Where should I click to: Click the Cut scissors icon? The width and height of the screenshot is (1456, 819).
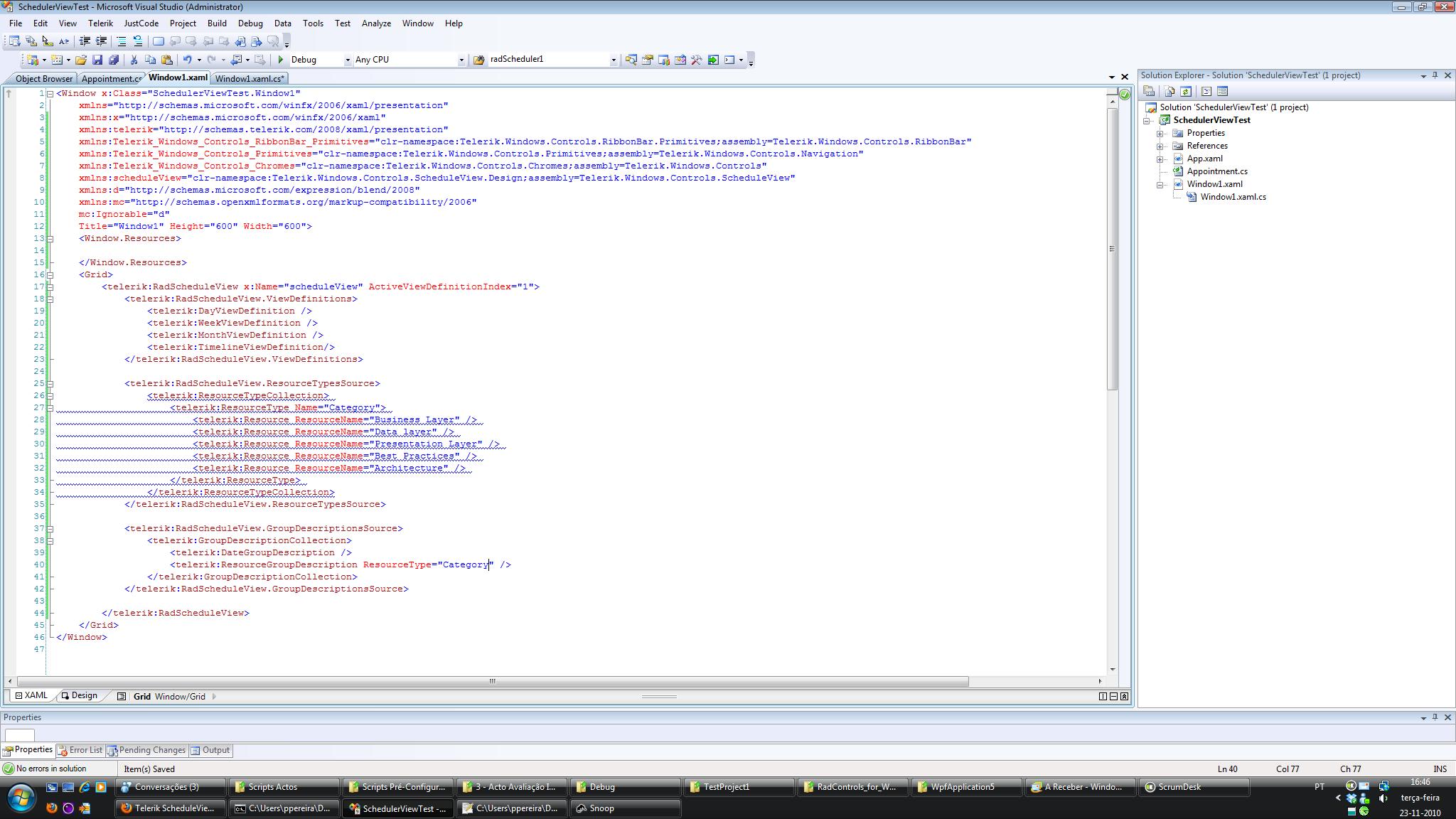[x=134, y=60]
